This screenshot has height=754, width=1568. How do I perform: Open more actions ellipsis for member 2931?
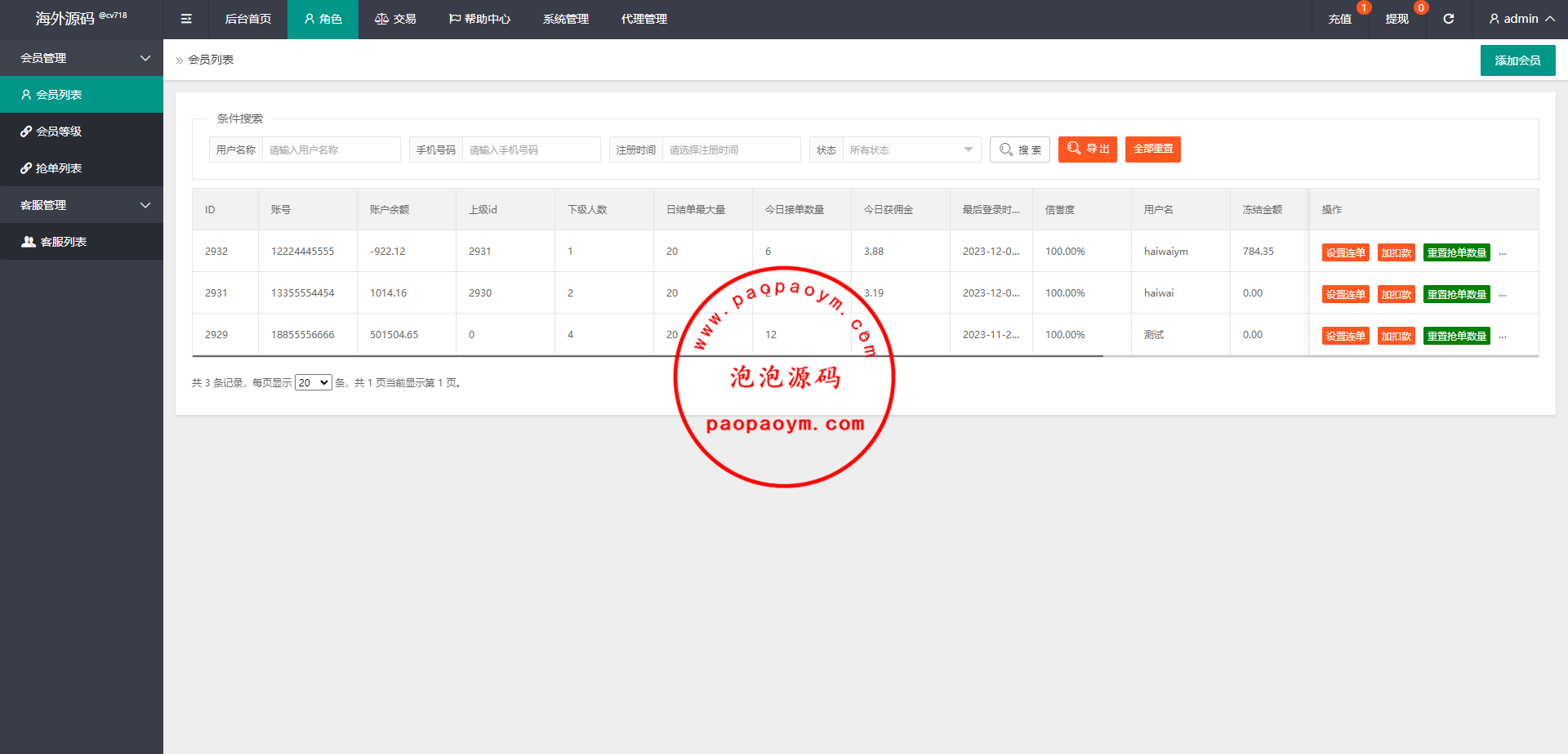[1503, 294]
